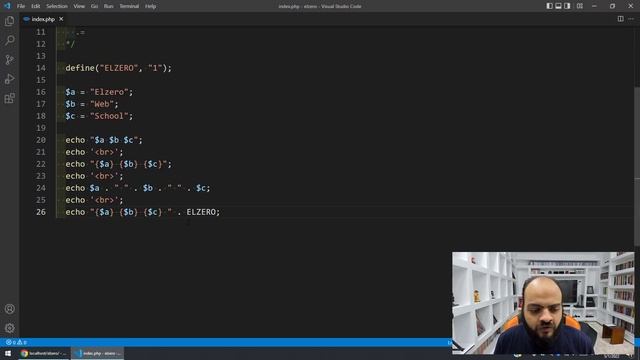
Task: Toggle the primary side bar layout icon
Action: 549,6
